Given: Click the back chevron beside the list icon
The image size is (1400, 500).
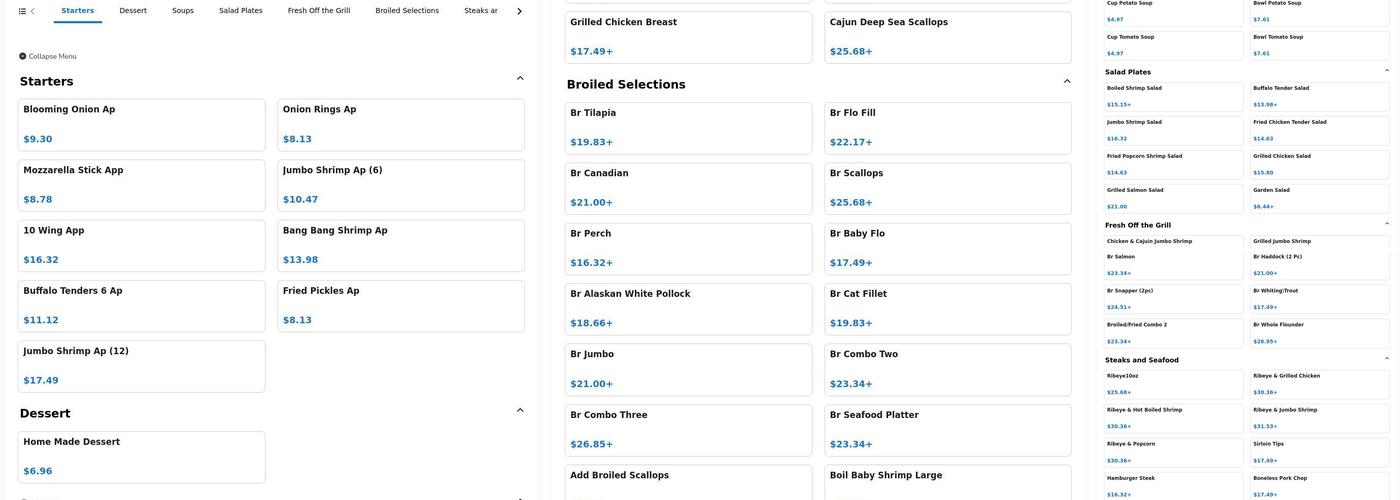Looking at the screenshot, I should click(33, 11).
